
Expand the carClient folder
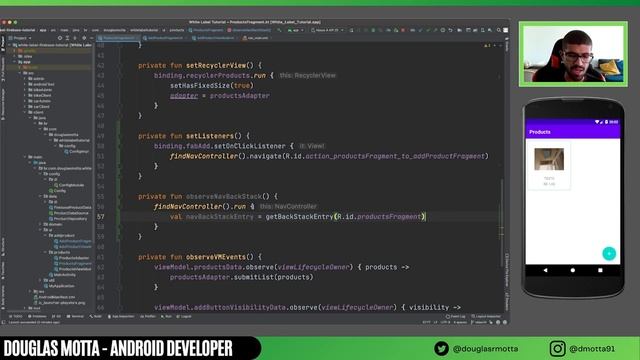click(x=25, y=107)
